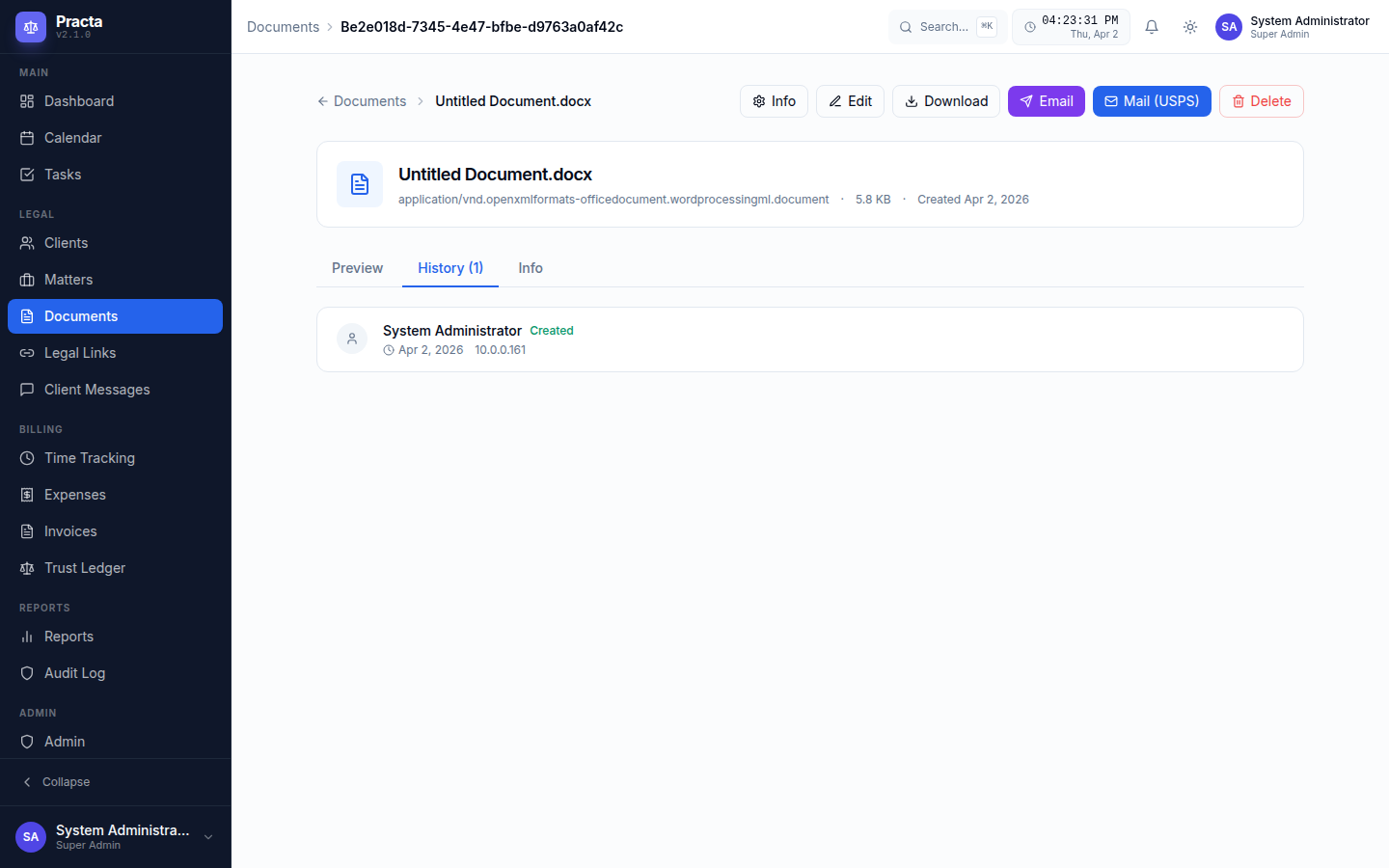Click the notification bell icon
Viewport: 1389px width, 868px height.
[x=1152, y=27]
